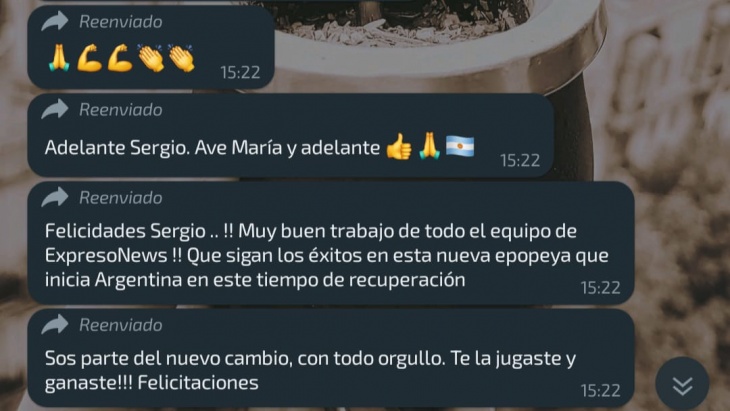Select the ExpresoNews congratulation message bubble
730x411 pixels.
[x=331, y=243]
